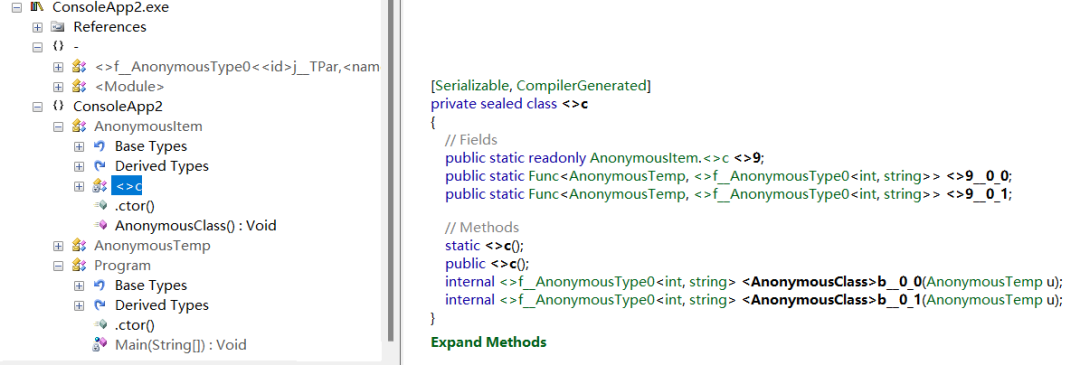Expand the <>f__AnonymousType0 type node

58,67
